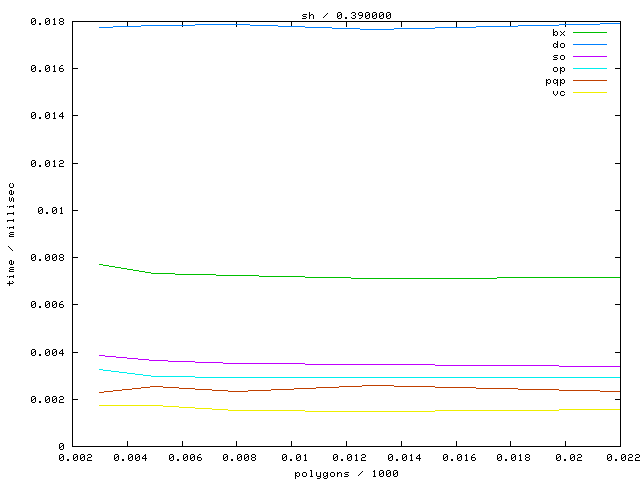Click the blue data curve near the top
Viewport: 640px width, 480px height.
[300, 27]
